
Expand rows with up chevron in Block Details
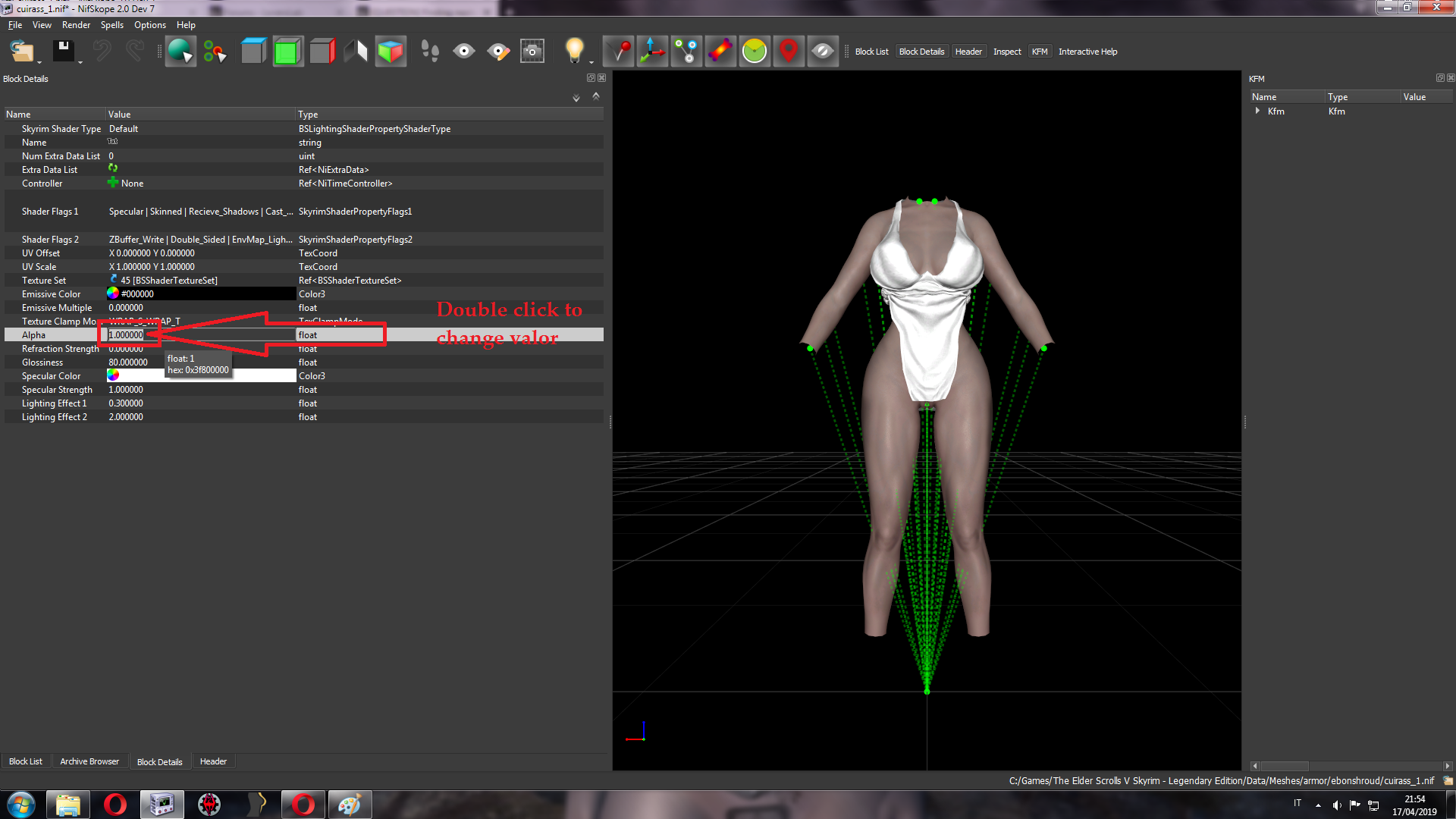596,96
